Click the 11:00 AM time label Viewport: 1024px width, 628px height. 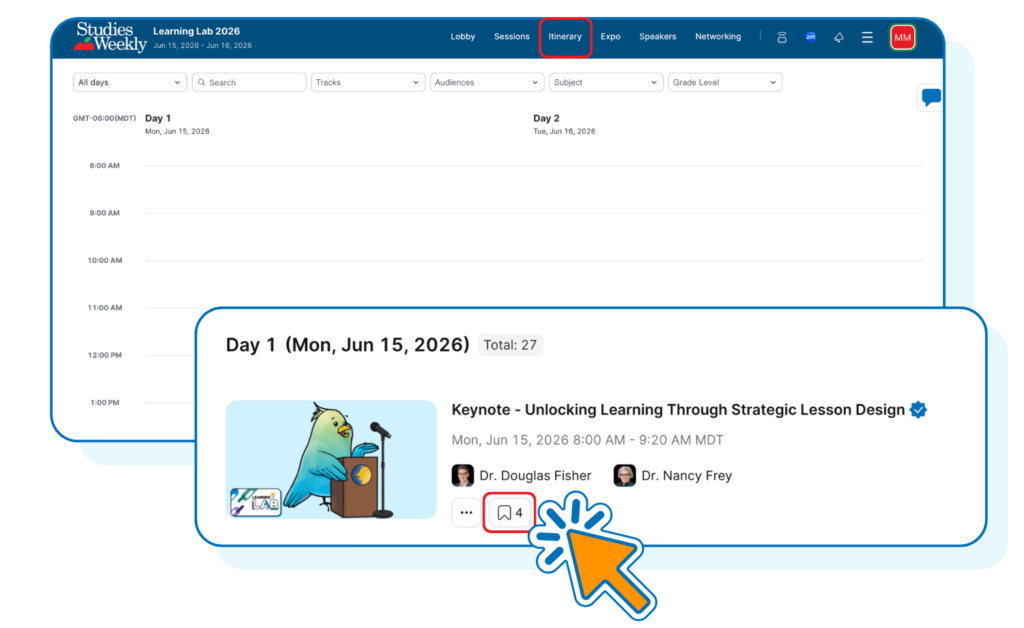point(104,307)
